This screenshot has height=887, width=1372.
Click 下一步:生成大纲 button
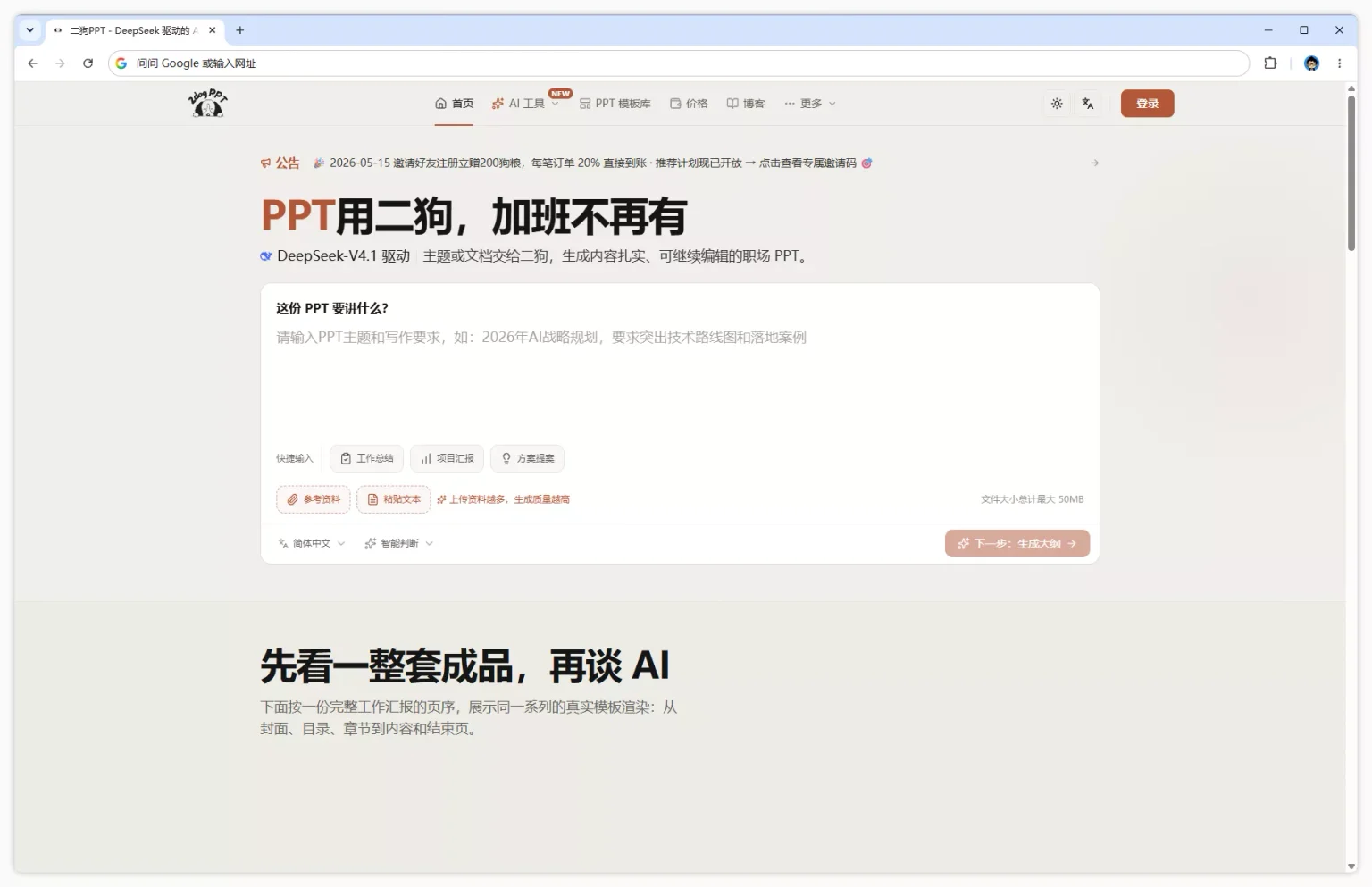1016,543
